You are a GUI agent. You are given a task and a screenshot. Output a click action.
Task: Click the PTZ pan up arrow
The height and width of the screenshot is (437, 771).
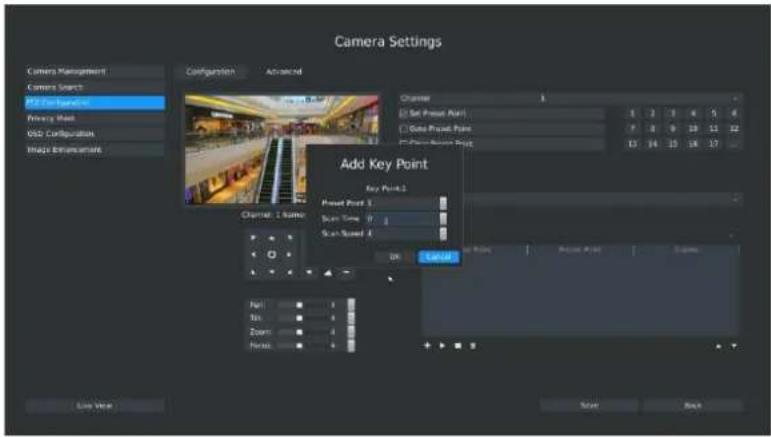point(271,238)
